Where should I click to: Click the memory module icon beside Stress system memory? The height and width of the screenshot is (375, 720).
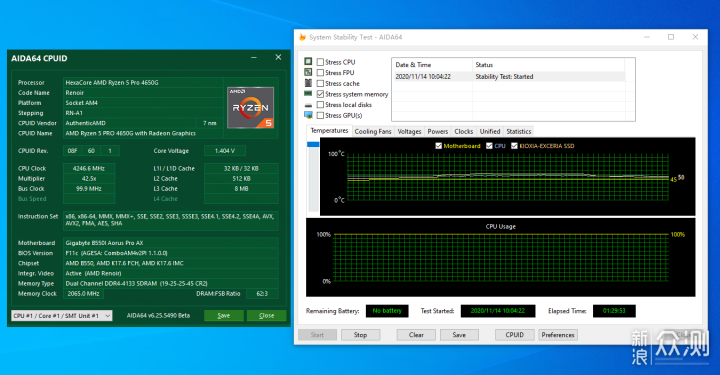tap(308, 94)
